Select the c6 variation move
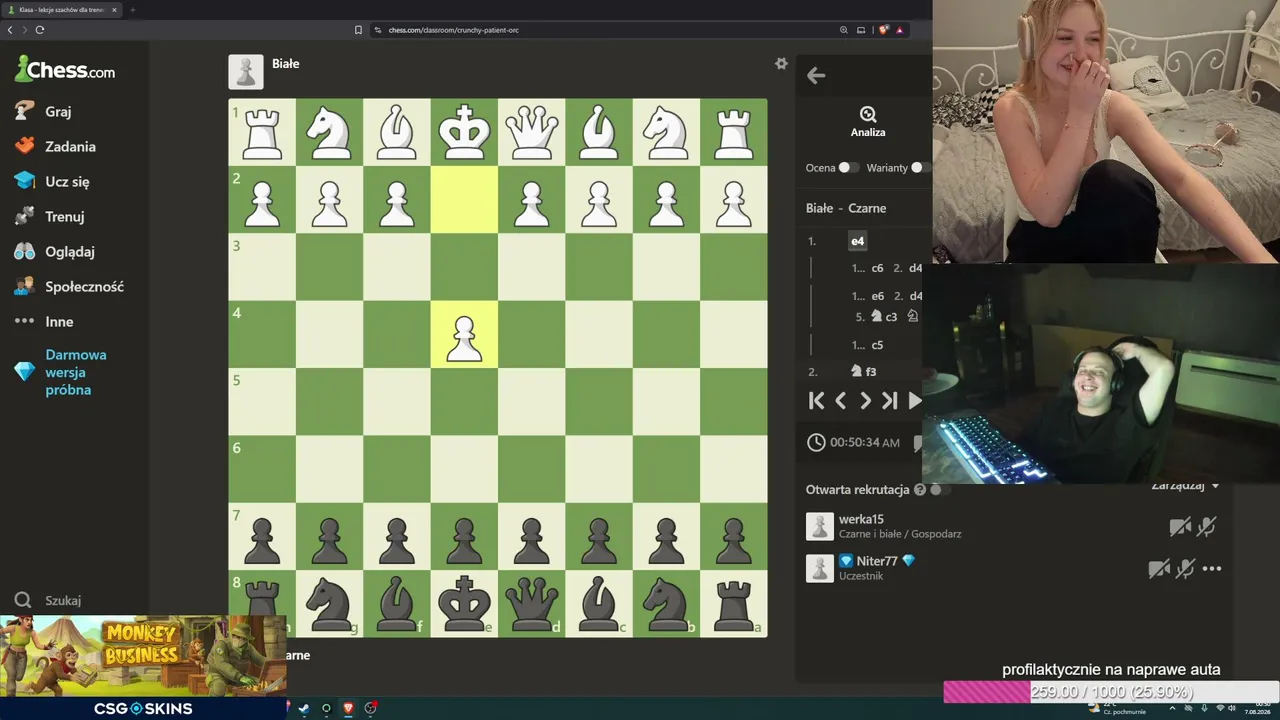This screenshot has height=720, width=1280. click(x=877, y=268)
